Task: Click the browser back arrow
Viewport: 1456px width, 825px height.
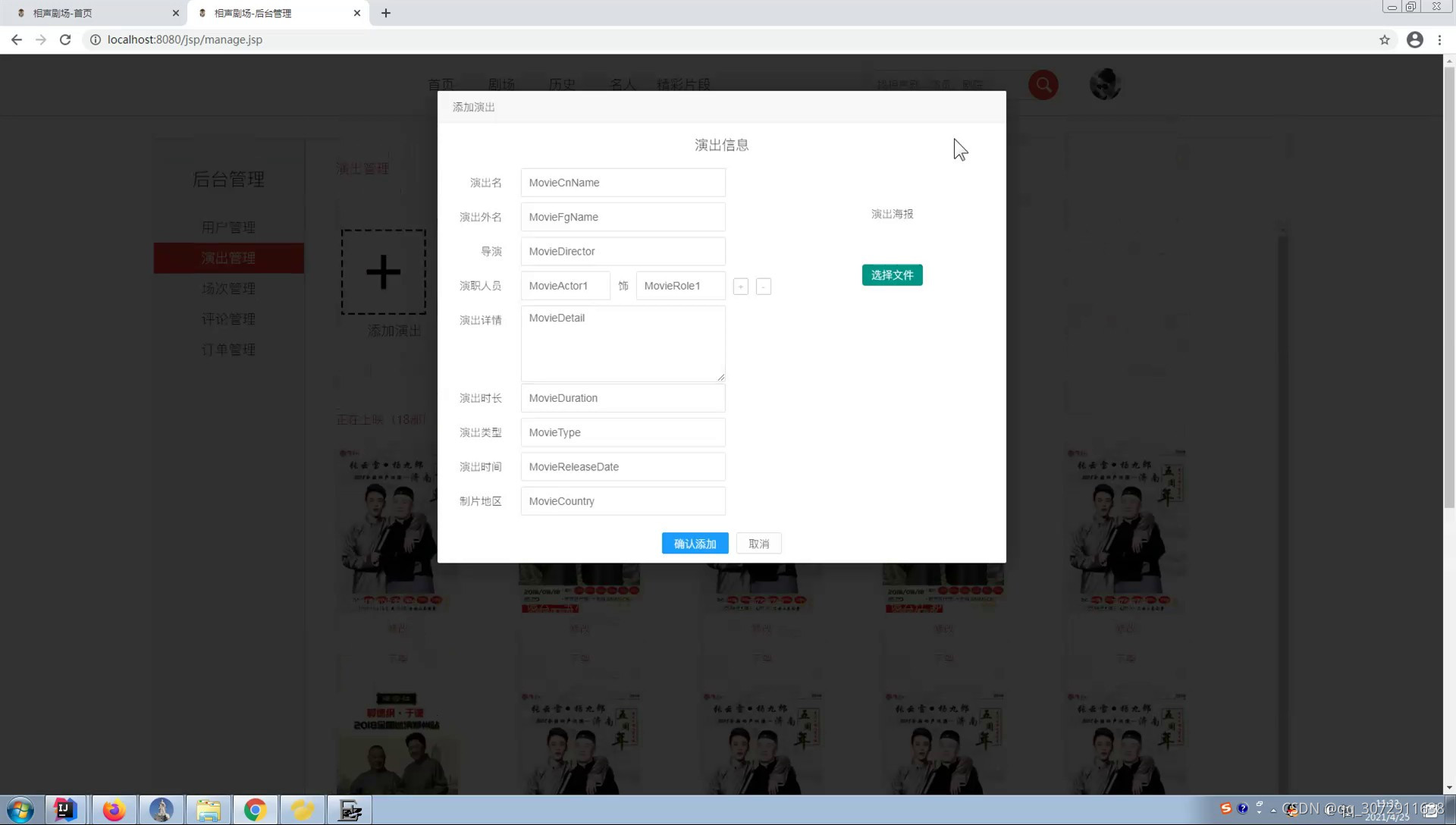Action: (17, 39)
